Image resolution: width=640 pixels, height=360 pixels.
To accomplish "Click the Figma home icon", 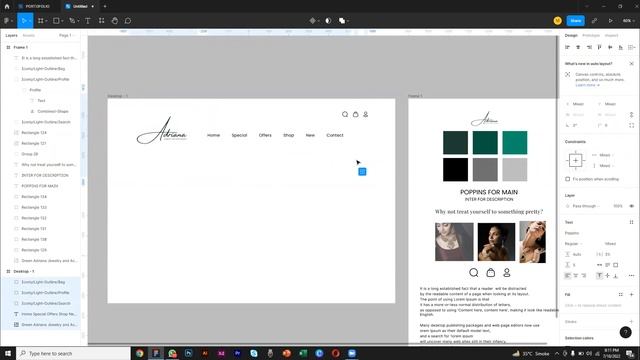I will 7,7.
